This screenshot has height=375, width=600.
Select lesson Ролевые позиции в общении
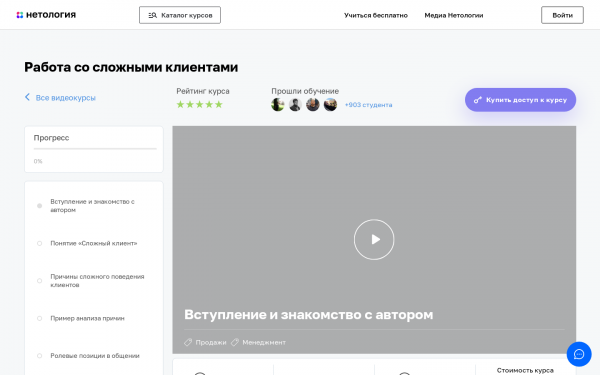(95, 356)
